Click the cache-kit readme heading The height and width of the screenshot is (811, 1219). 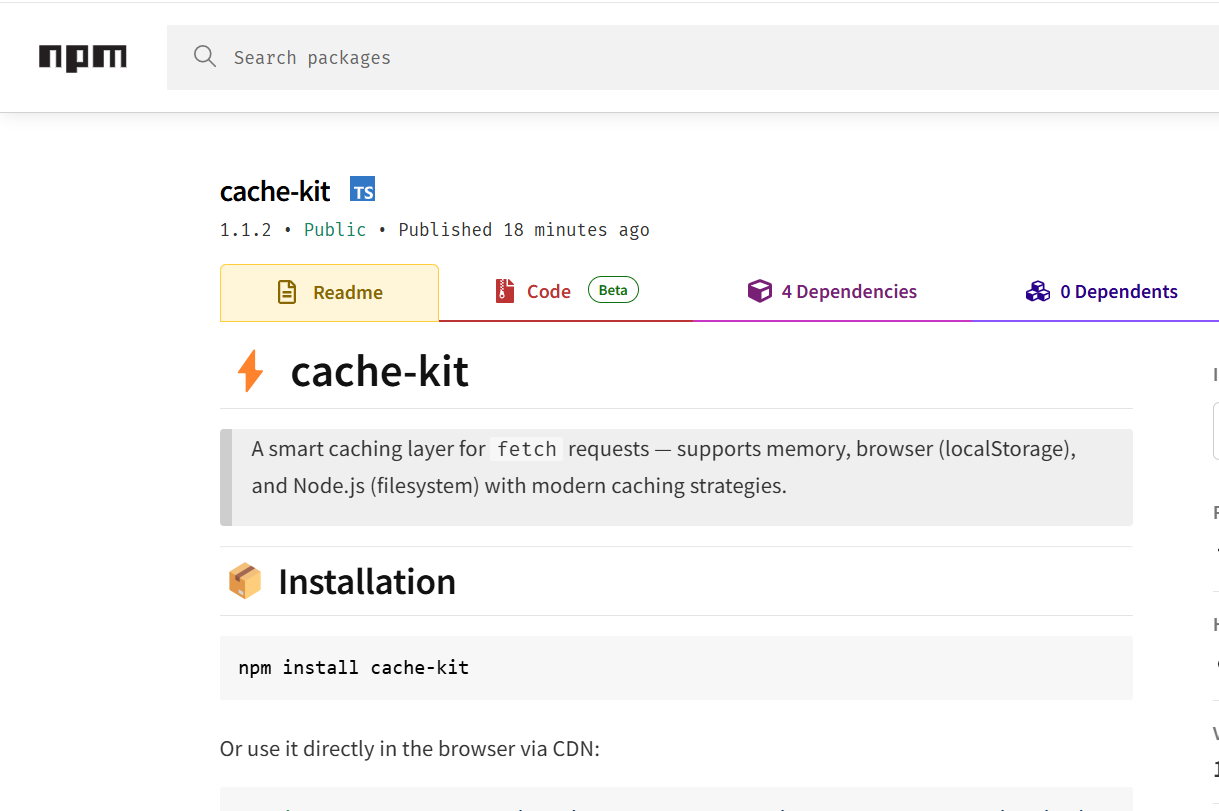(380, 371)
